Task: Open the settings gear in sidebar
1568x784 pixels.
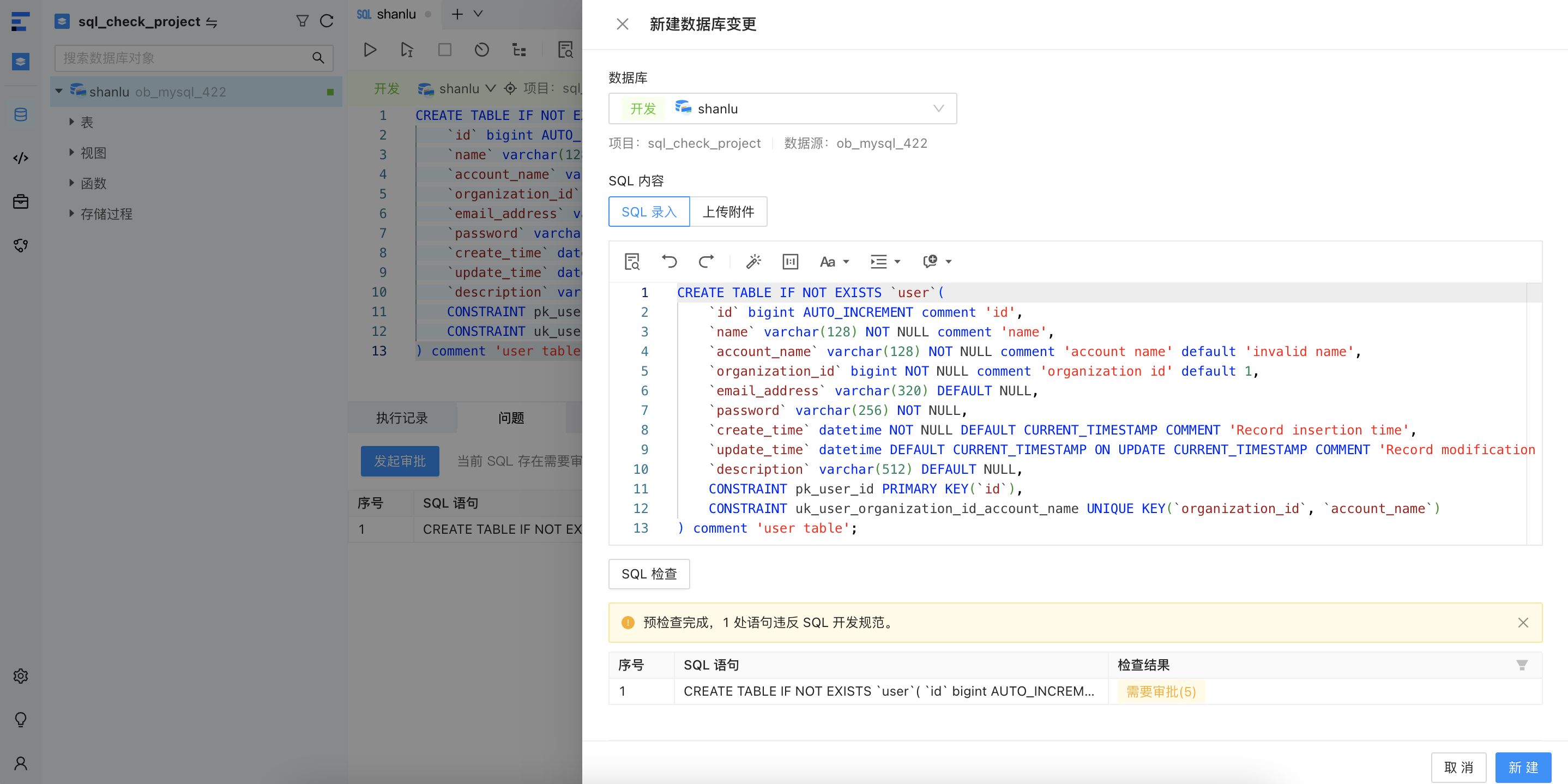Action: tap(21, 676)
